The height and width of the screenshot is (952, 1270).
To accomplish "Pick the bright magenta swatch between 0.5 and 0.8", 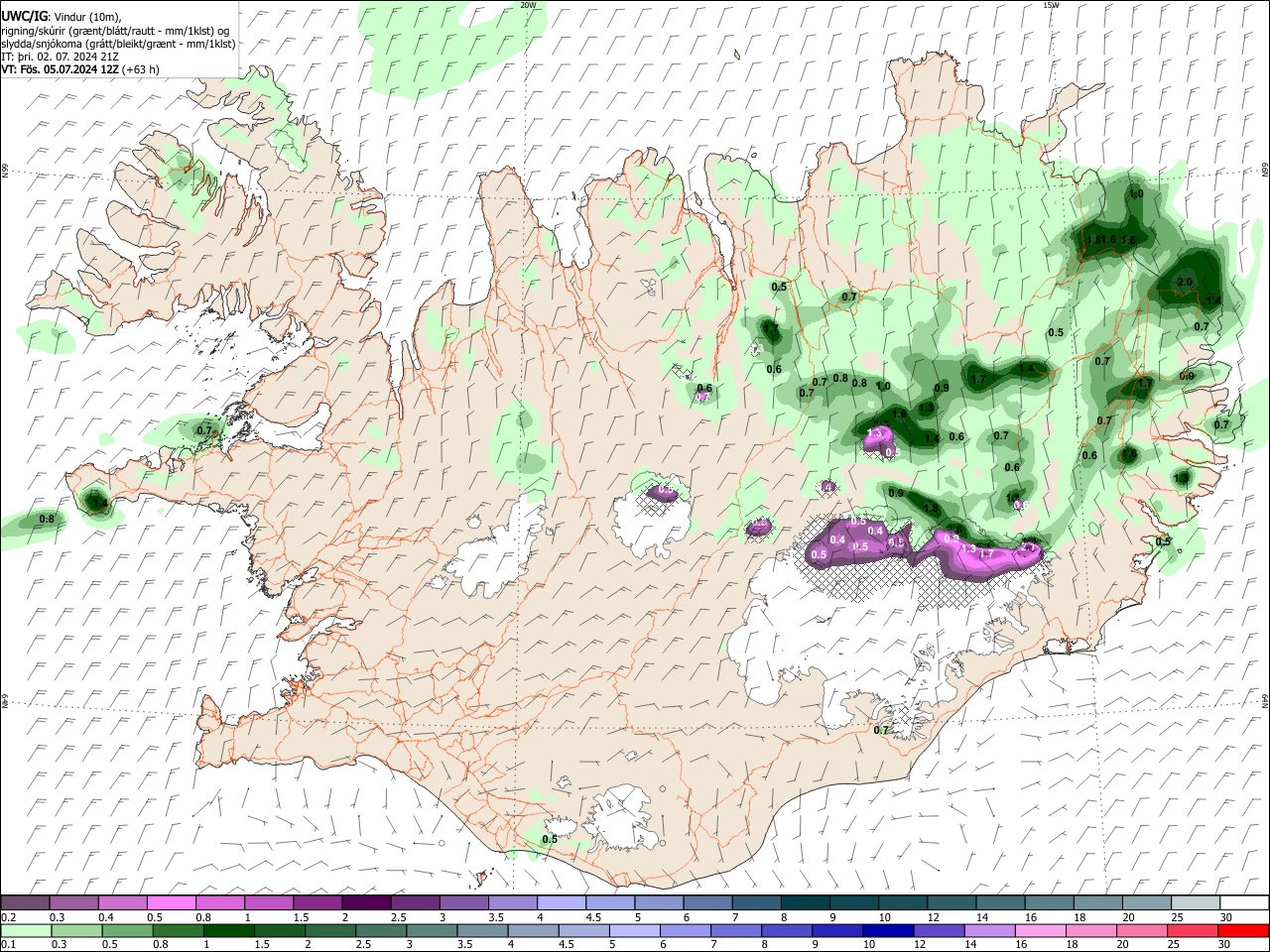I will pos(171,902).
